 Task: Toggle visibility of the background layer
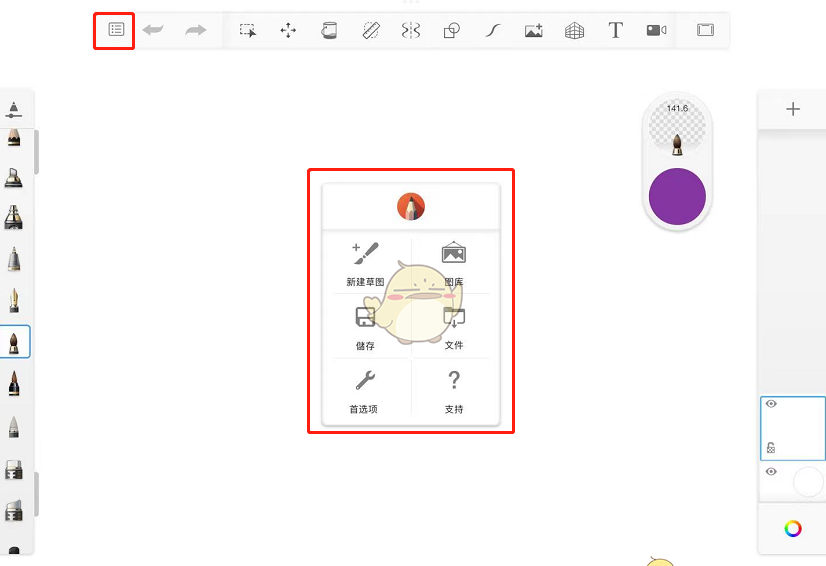771,471
